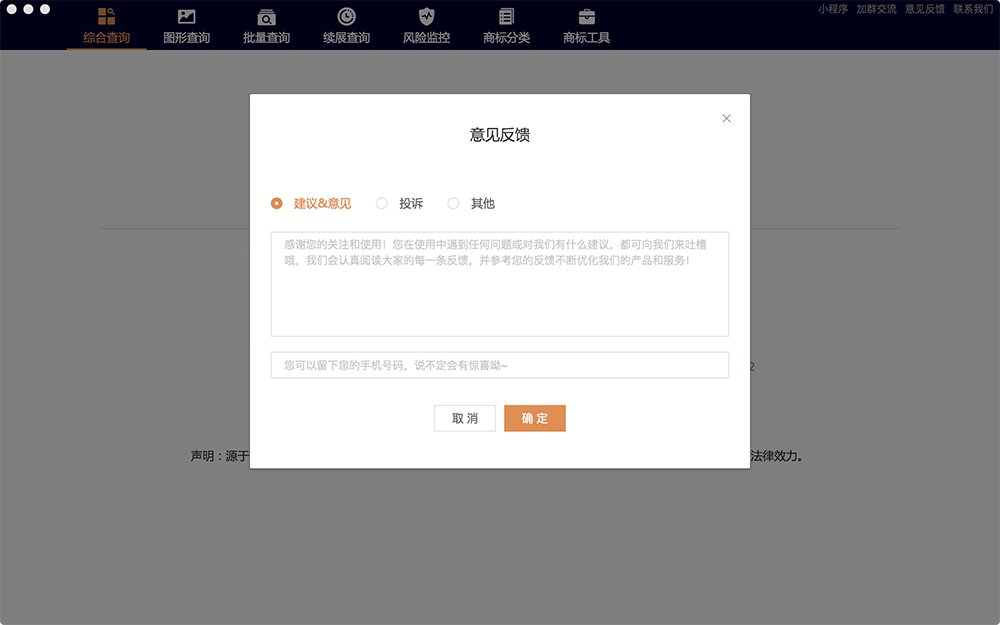Screen dimensions: 1000x625
Task: Open 意见反馈 in the top-right menu
Action: tap(924, 9)
